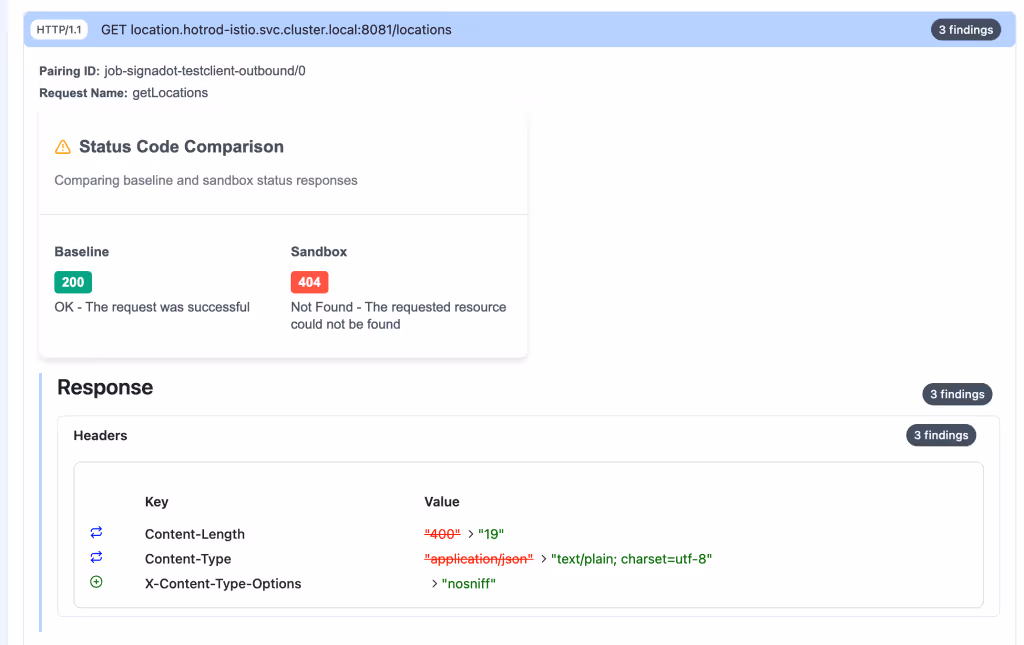Click the "Not Found" sandbox description text
Viewport: 1024px width, 645px height.
[398, 315]
